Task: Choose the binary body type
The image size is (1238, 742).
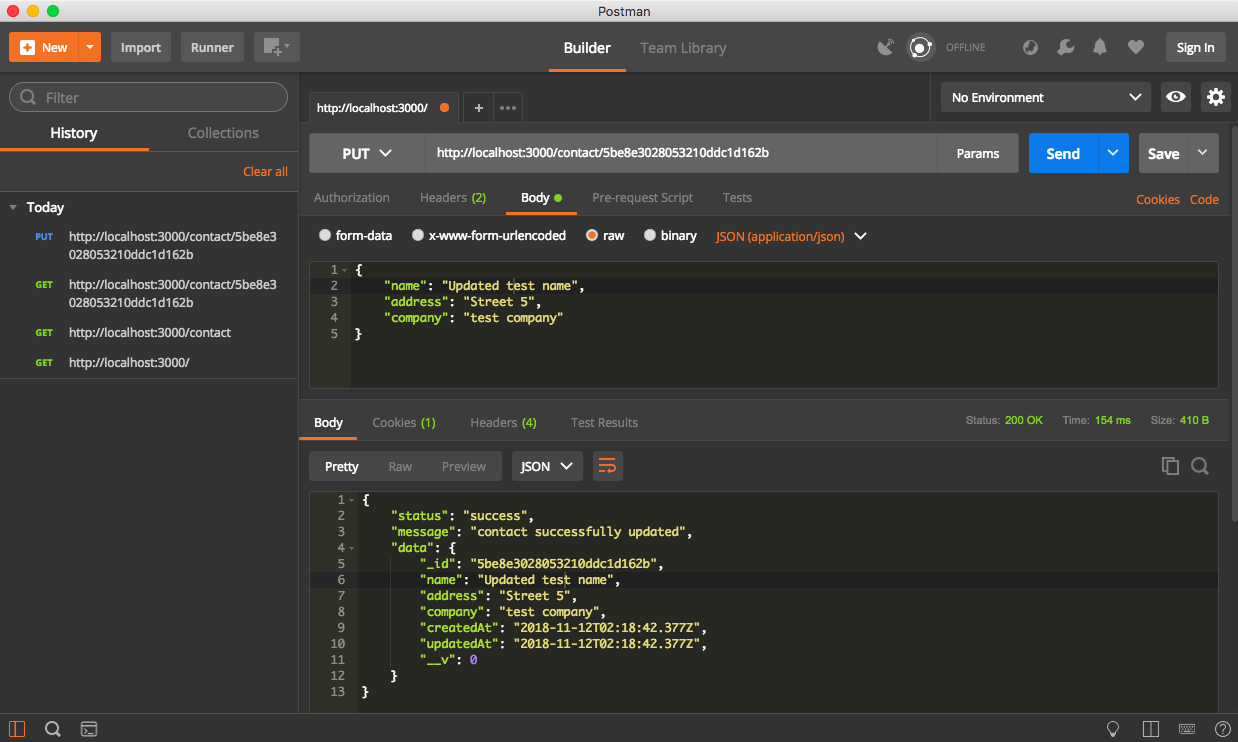Action: pyautogui.click(x=650, y=236)
